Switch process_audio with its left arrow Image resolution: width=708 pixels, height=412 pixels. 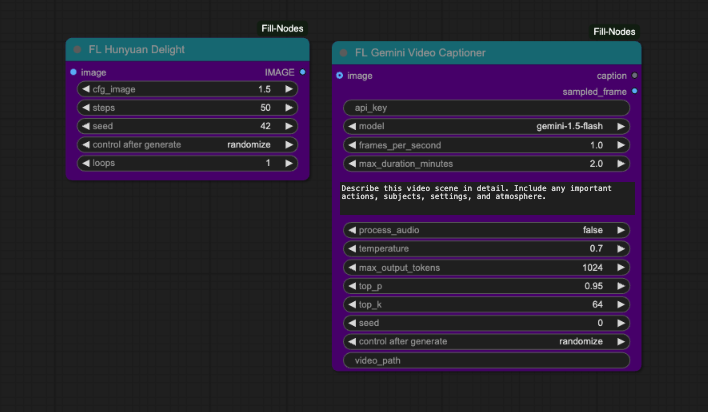(352, 230)
